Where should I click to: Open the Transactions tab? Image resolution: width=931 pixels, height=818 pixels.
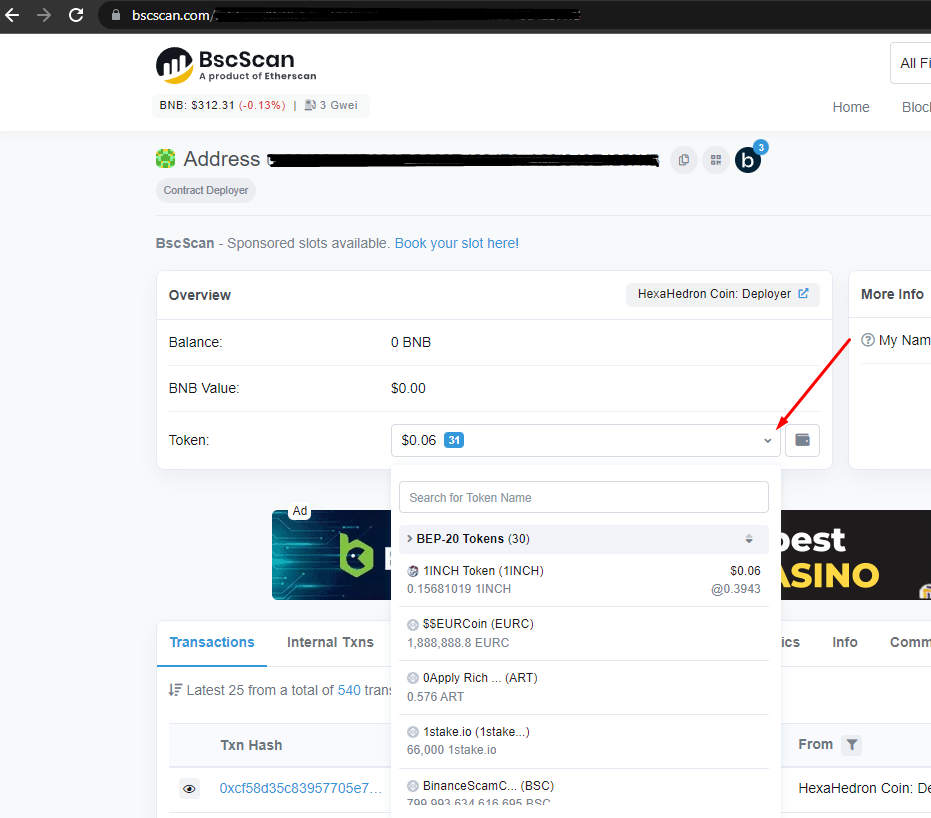pyautogui.click(x=212, y=642)
